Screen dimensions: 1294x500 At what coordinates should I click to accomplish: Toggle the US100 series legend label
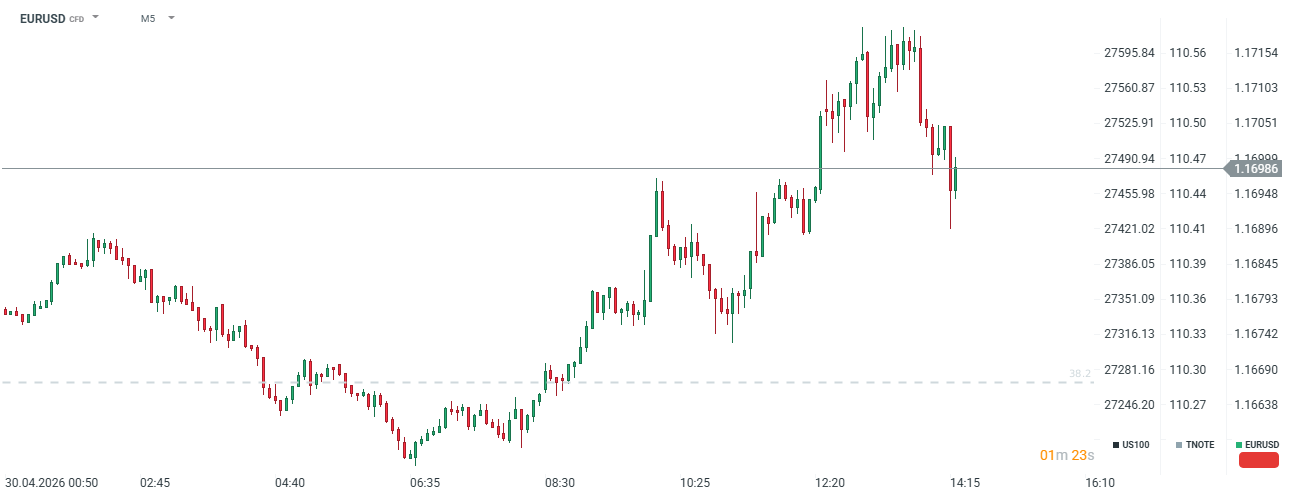1136,444
